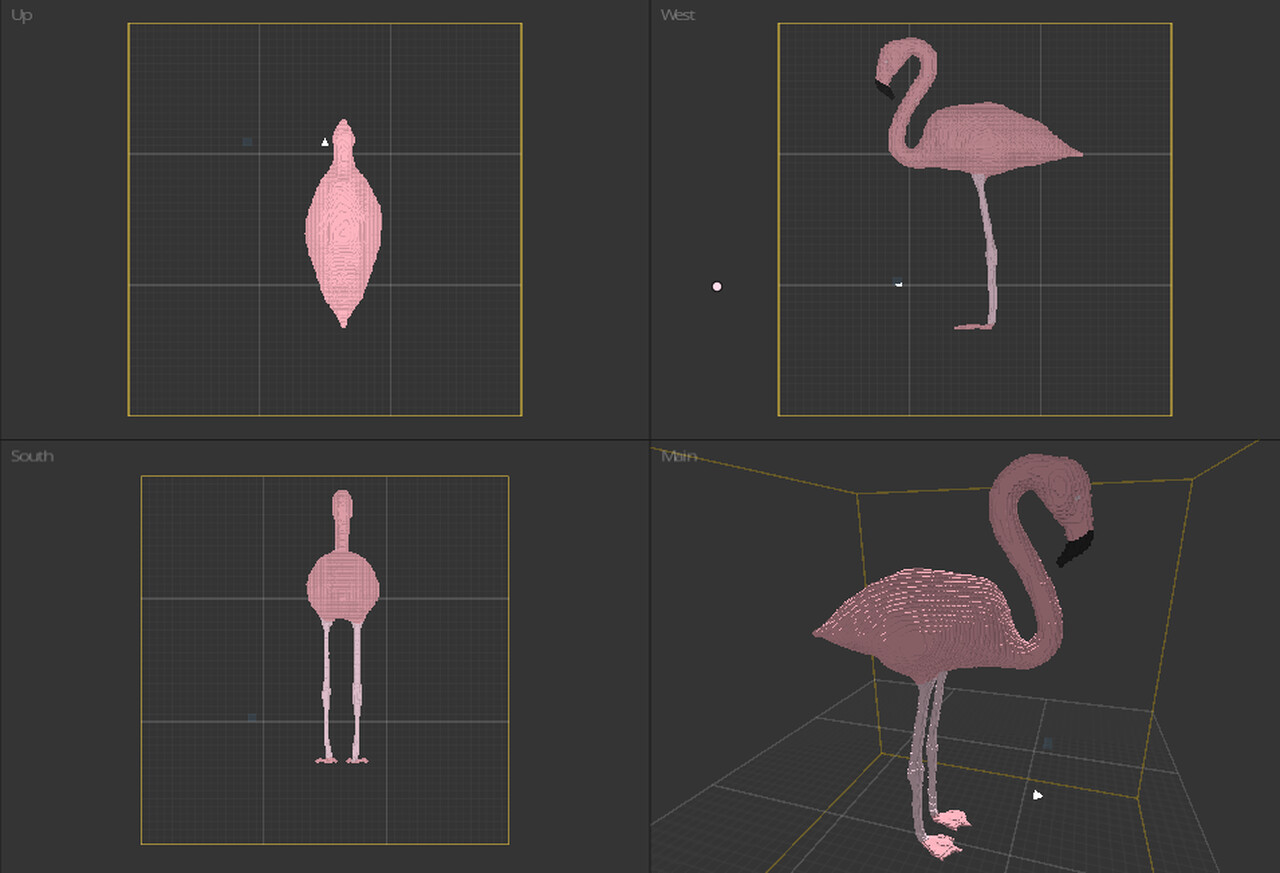Click blue square marker in Main view
Image resolution: width=1280 pixels, height=873 pixels.
tap(1048, 744)
